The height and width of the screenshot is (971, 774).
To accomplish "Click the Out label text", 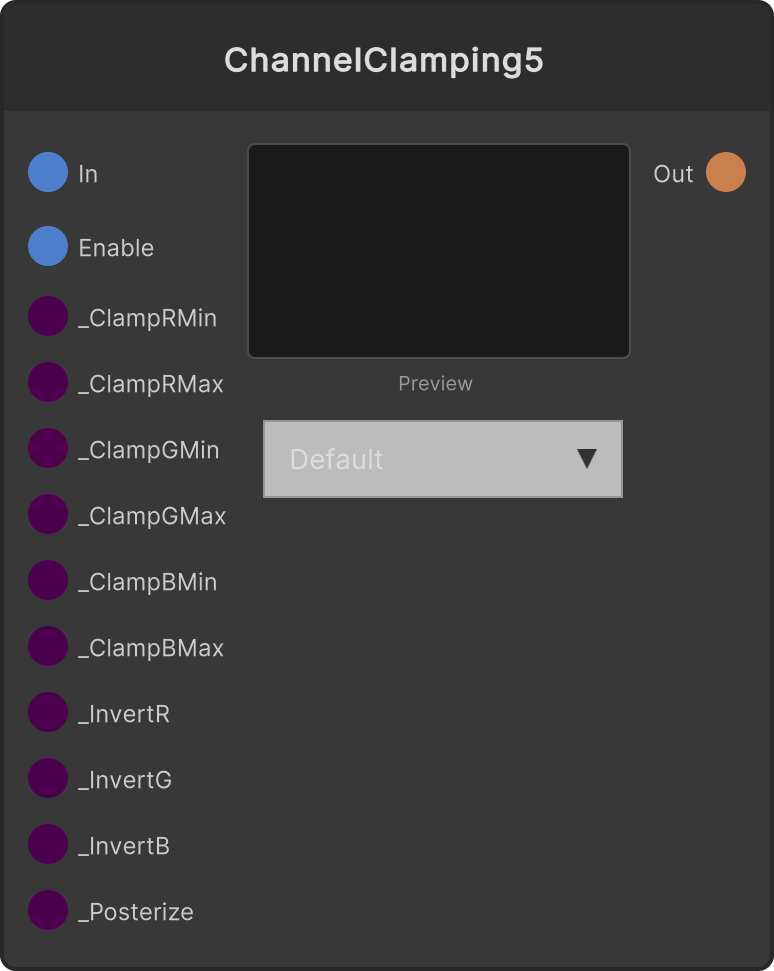I will coord(673,174).
